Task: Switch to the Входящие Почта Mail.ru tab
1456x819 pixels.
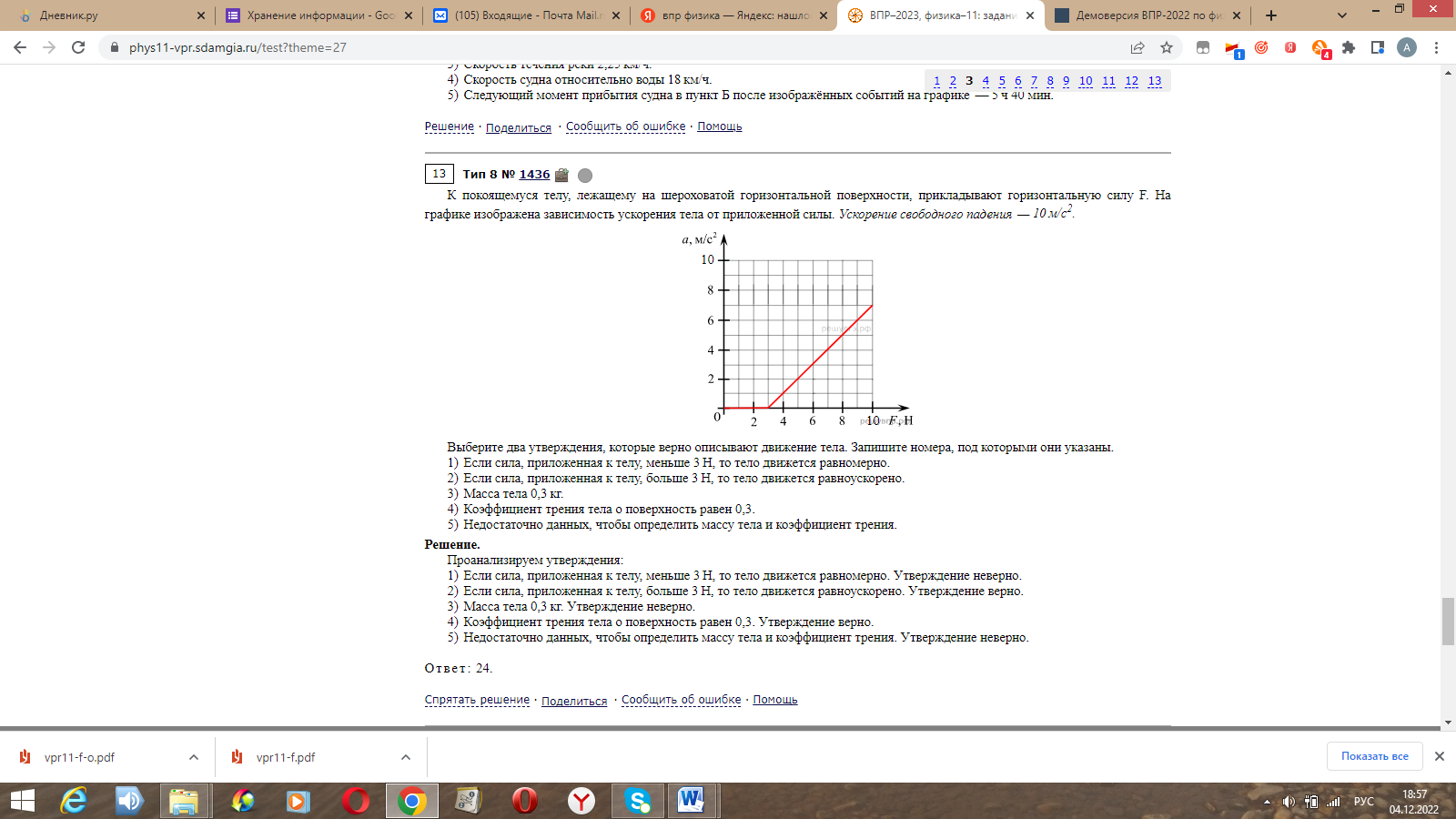Action: tap(526, 15)
